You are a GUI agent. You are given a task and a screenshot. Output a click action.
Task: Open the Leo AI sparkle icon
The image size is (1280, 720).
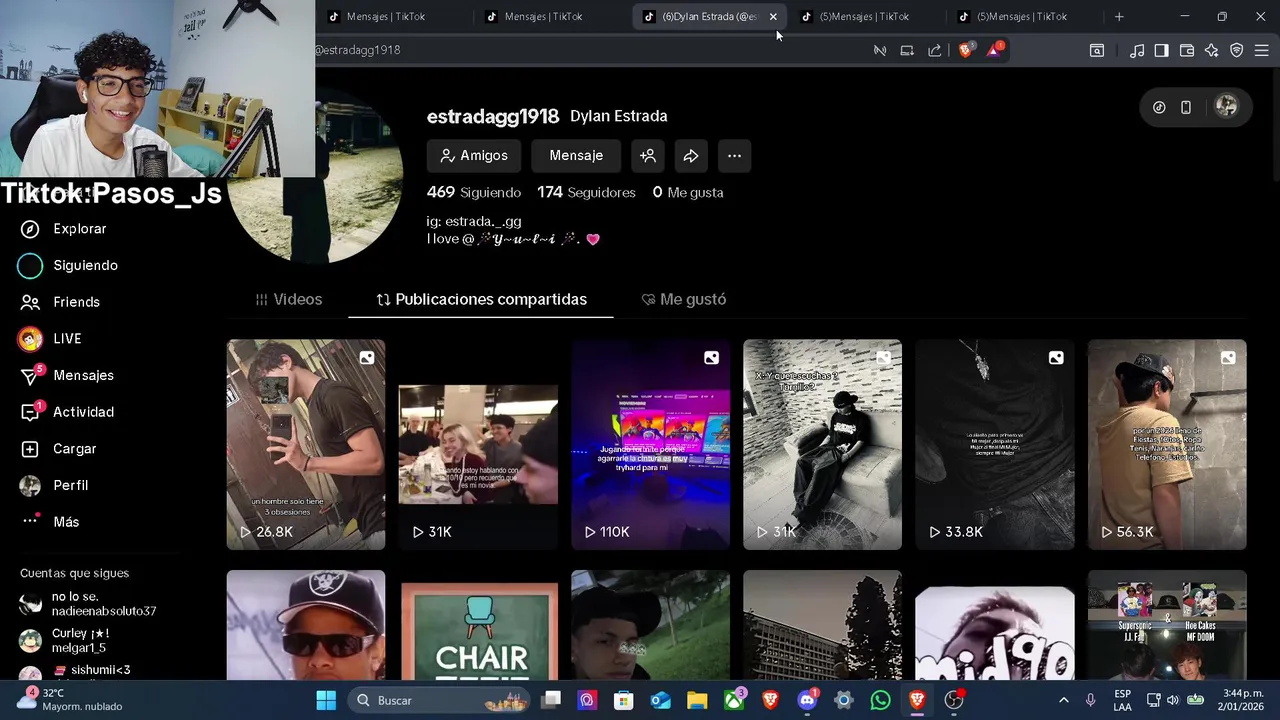coord(1212,50)
